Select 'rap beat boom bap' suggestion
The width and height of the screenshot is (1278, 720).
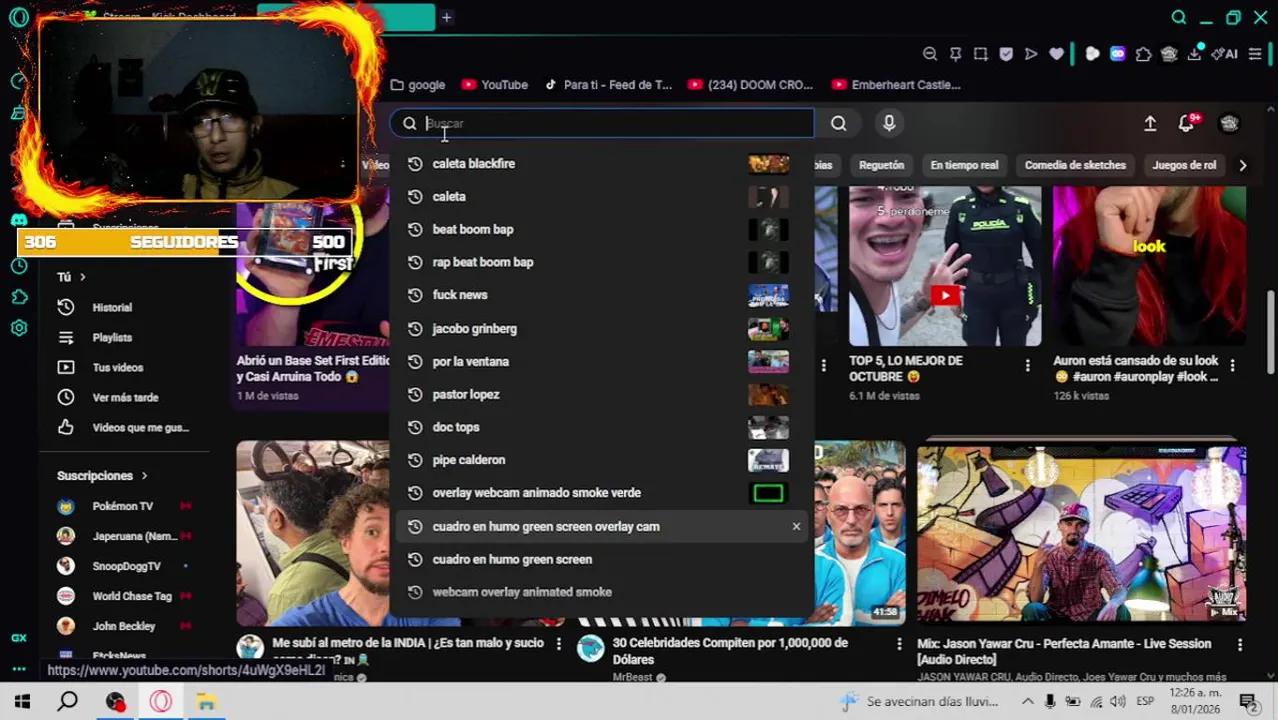(600, 262)
